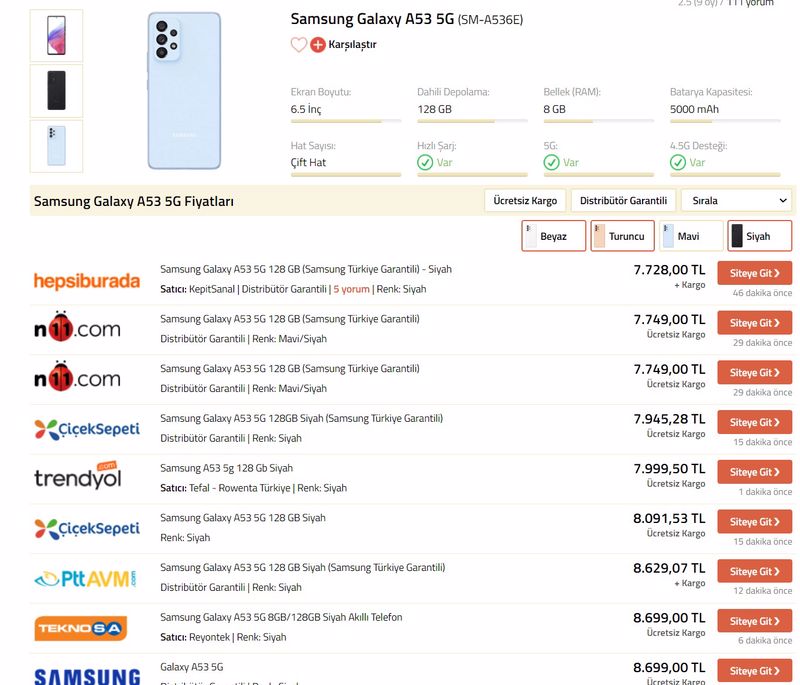Click price 7.728,00 TL
The height and width of the screenshot is (685, 800).
669,270
